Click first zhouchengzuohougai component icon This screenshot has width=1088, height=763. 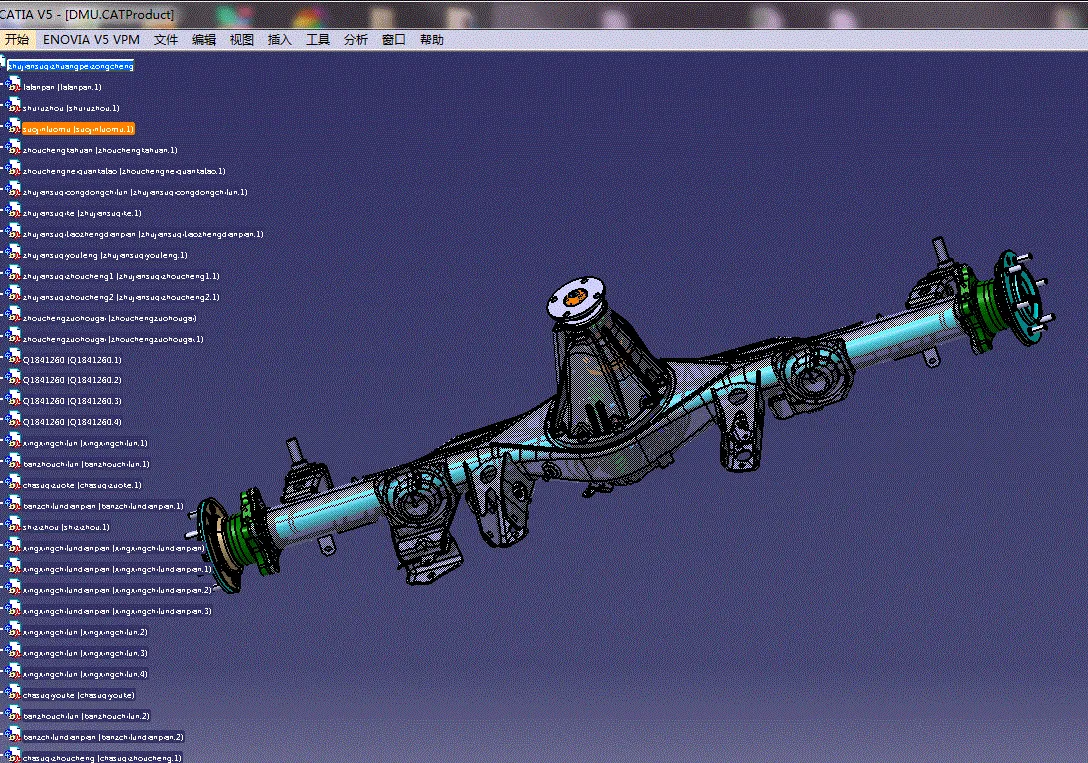tap(14, 316)
